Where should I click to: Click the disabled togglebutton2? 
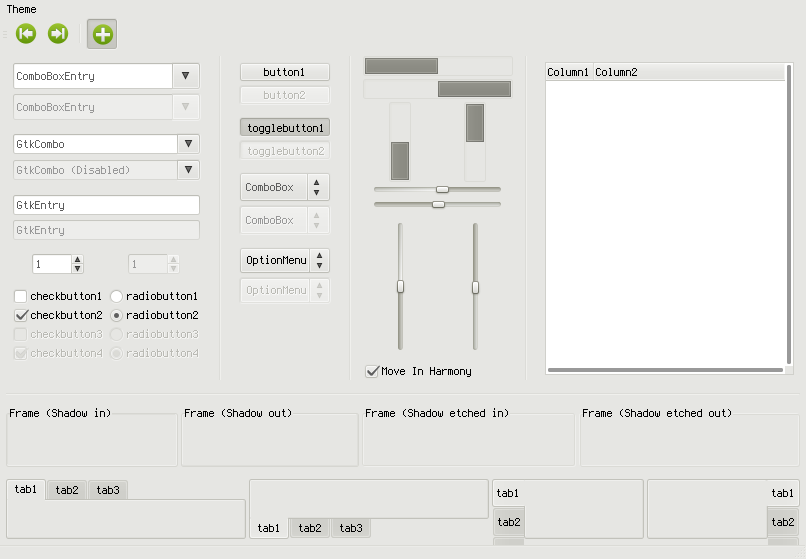tap(285, 151)
